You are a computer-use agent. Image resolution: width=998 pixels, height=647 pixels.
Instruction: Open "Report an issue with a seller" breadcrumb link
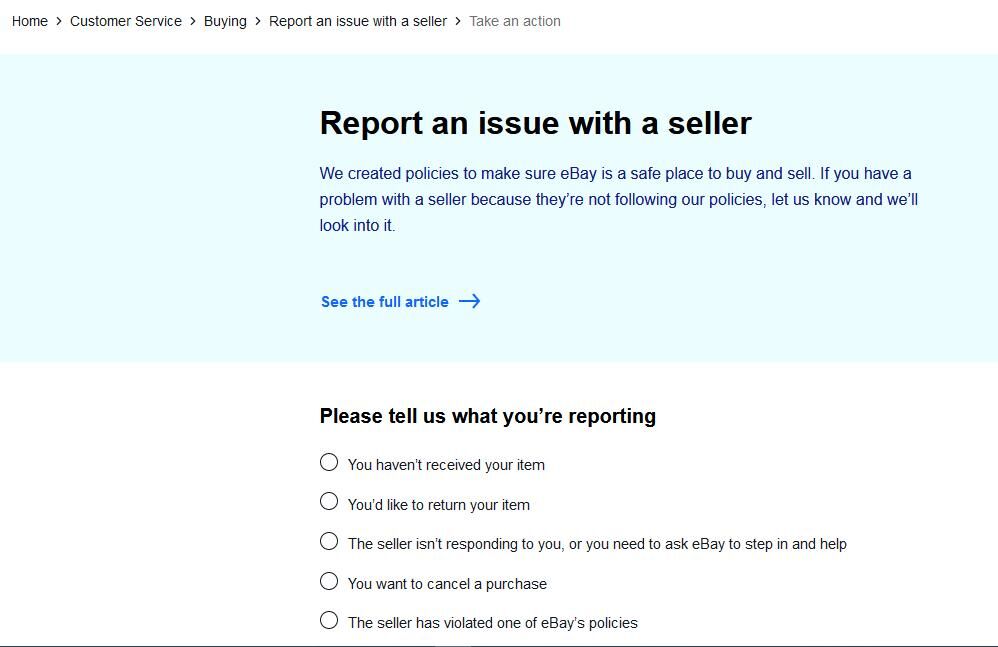[x=358, y=21]
